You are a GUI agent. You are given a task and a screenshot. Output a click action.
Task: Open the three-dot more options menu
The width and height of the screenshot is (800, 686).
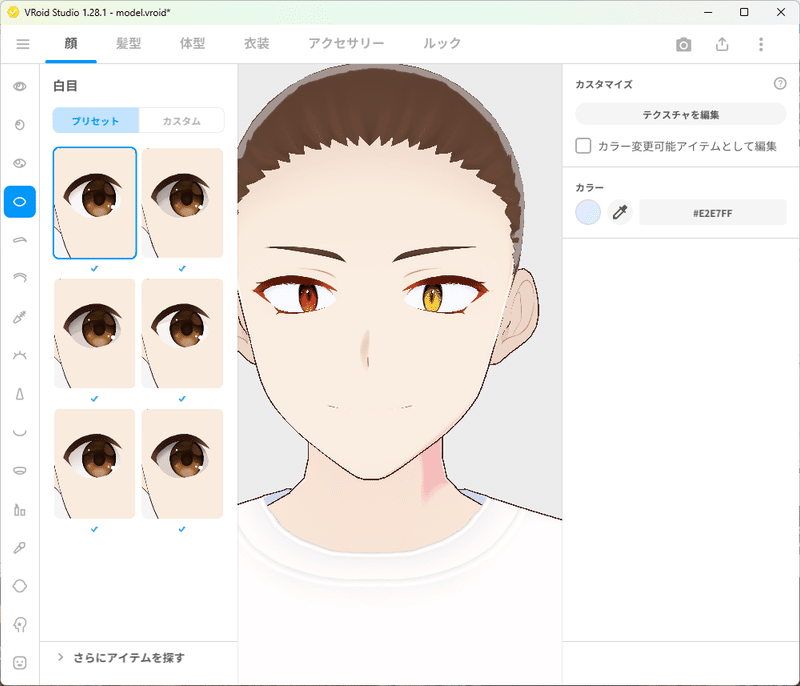(x=761, y=44)
